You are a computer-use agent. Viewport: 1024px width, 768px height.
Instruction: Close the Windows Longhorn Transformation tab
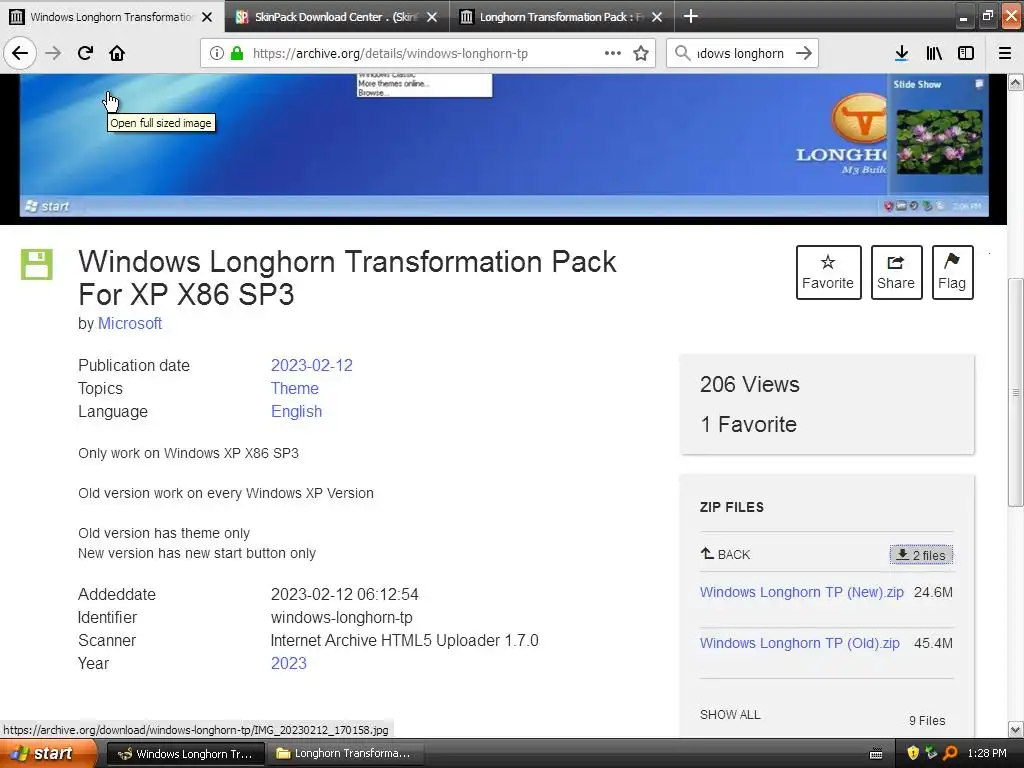click(x=207, y=17)
